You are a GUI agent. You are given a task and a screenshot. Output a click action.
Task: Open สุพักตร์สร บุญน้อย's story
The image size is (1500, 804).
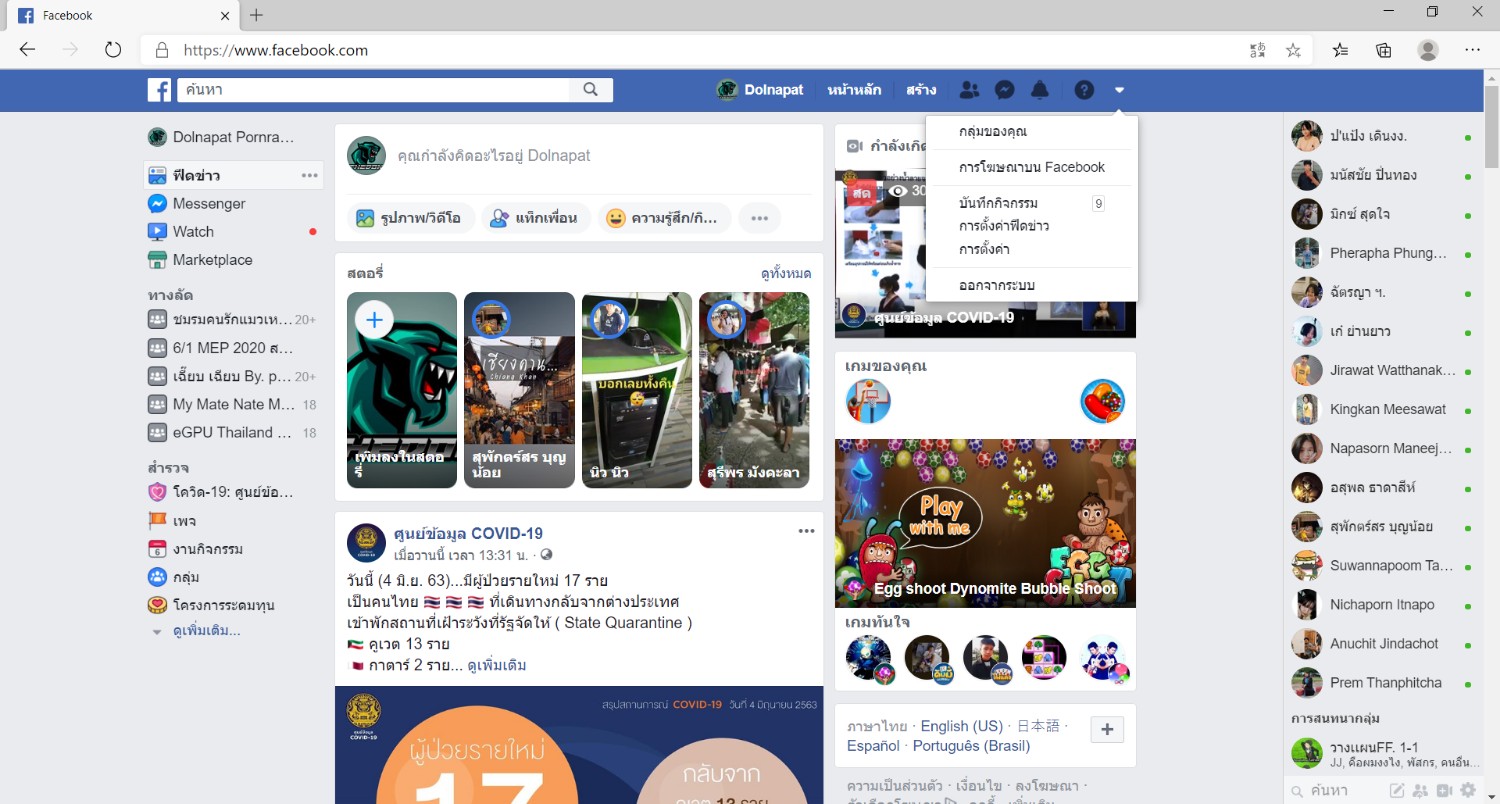tap(519, 390)
